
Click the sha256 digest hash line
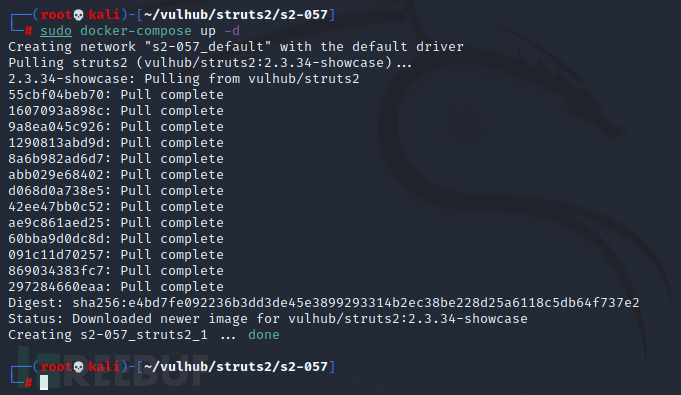click(324, 302)
